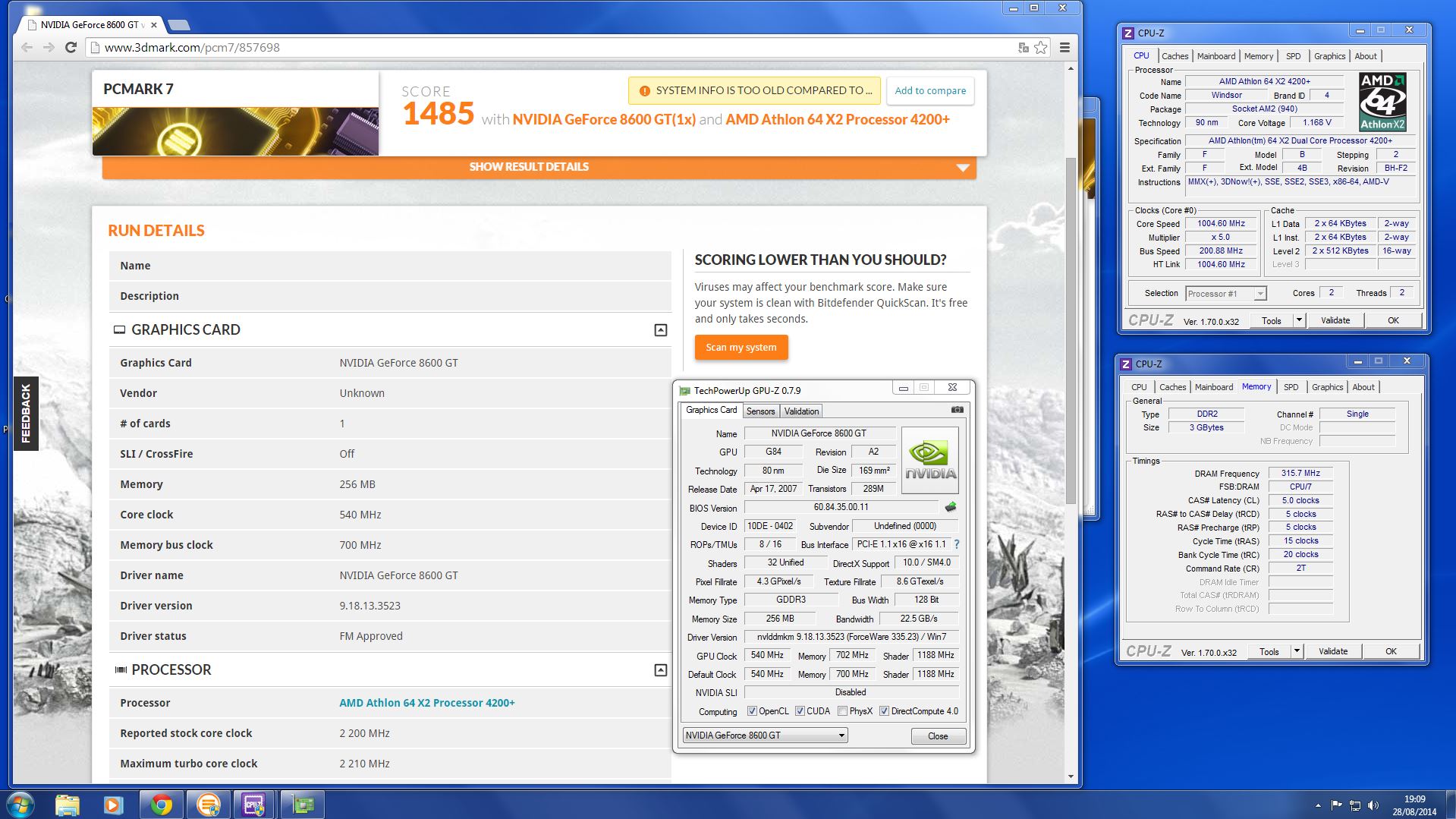Click OK in top CPU-Z window
The image size is (1456, 819).
[1393, 320]
